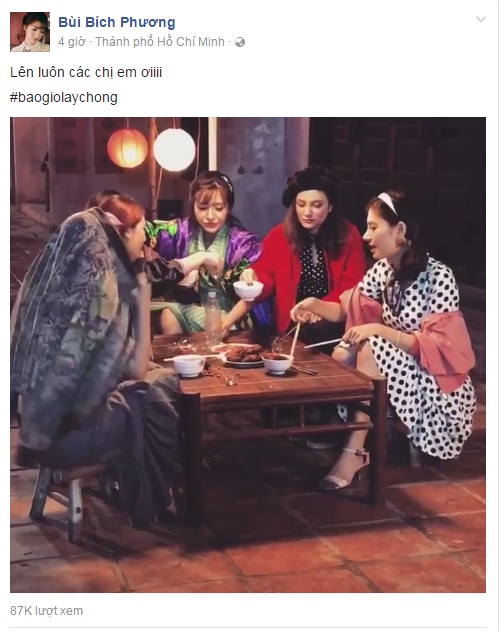The image size is (499, 631).
Task: Click the '87K lượt xem' view count
Action: click(x=47, y=610)
